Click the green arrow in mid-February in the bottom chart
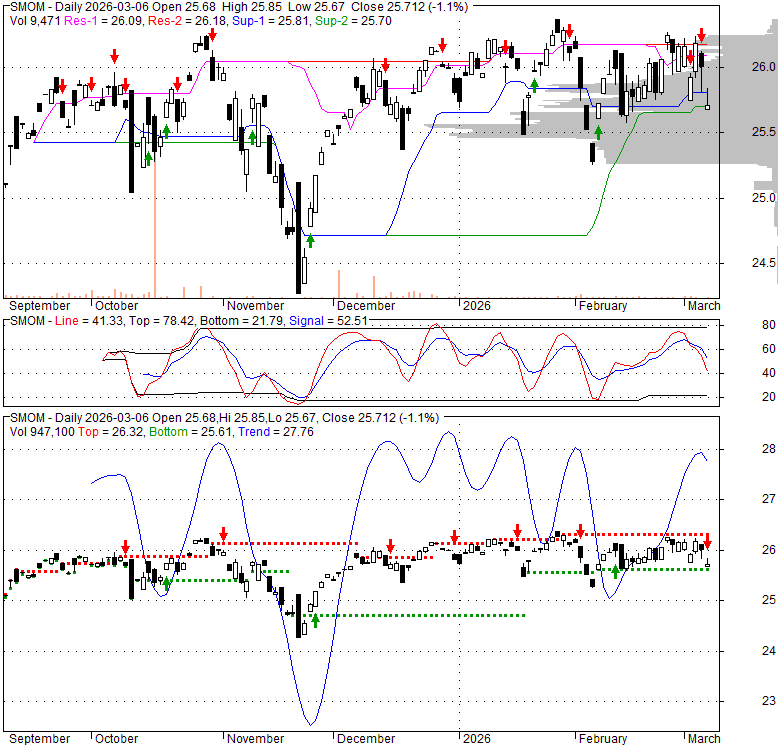780x745 pixels. tap(614, 571)
